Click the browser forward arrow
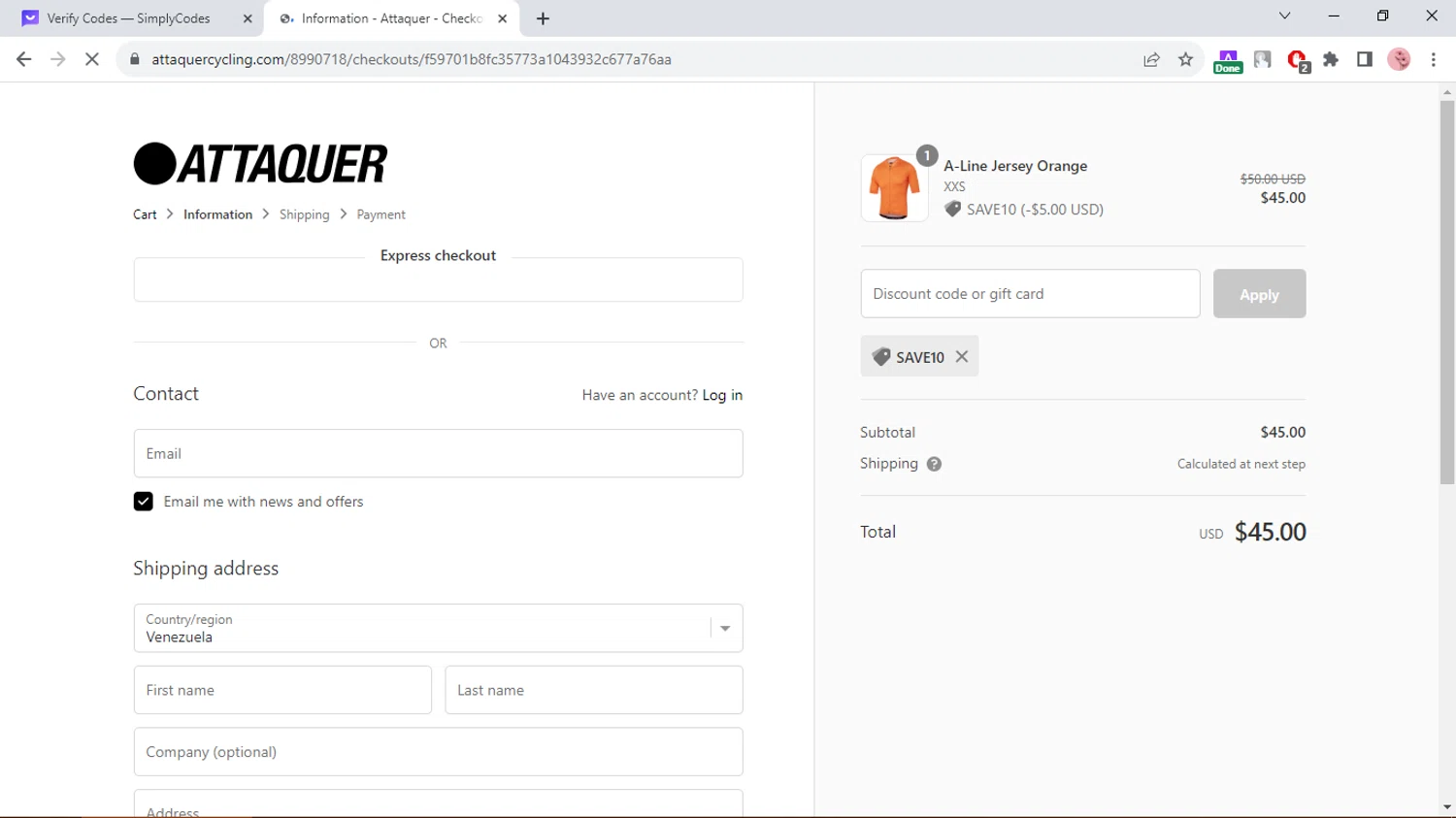This screenshot has width=1456, height=818. [58, 59]
